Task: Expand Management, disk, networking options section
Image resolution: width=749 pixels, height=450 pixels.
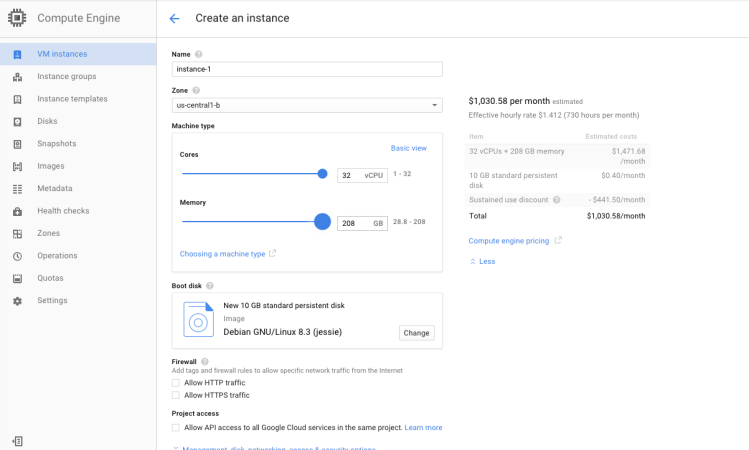Action: tap(274, 448)
